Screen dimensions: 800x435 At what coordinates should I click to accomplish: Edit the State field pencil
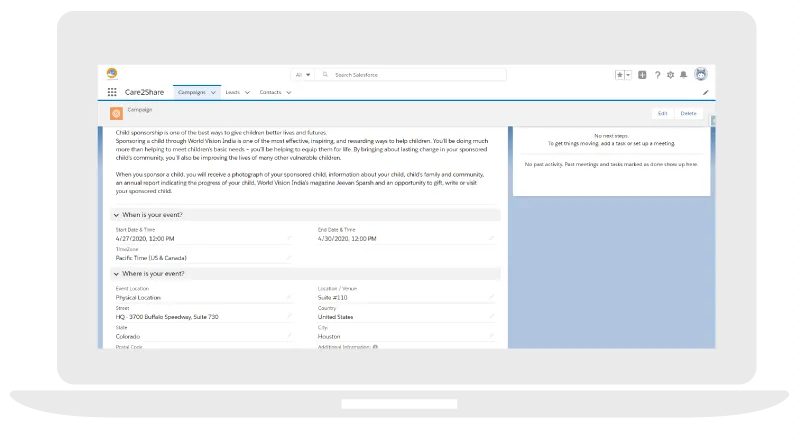(x=289, y=336)
